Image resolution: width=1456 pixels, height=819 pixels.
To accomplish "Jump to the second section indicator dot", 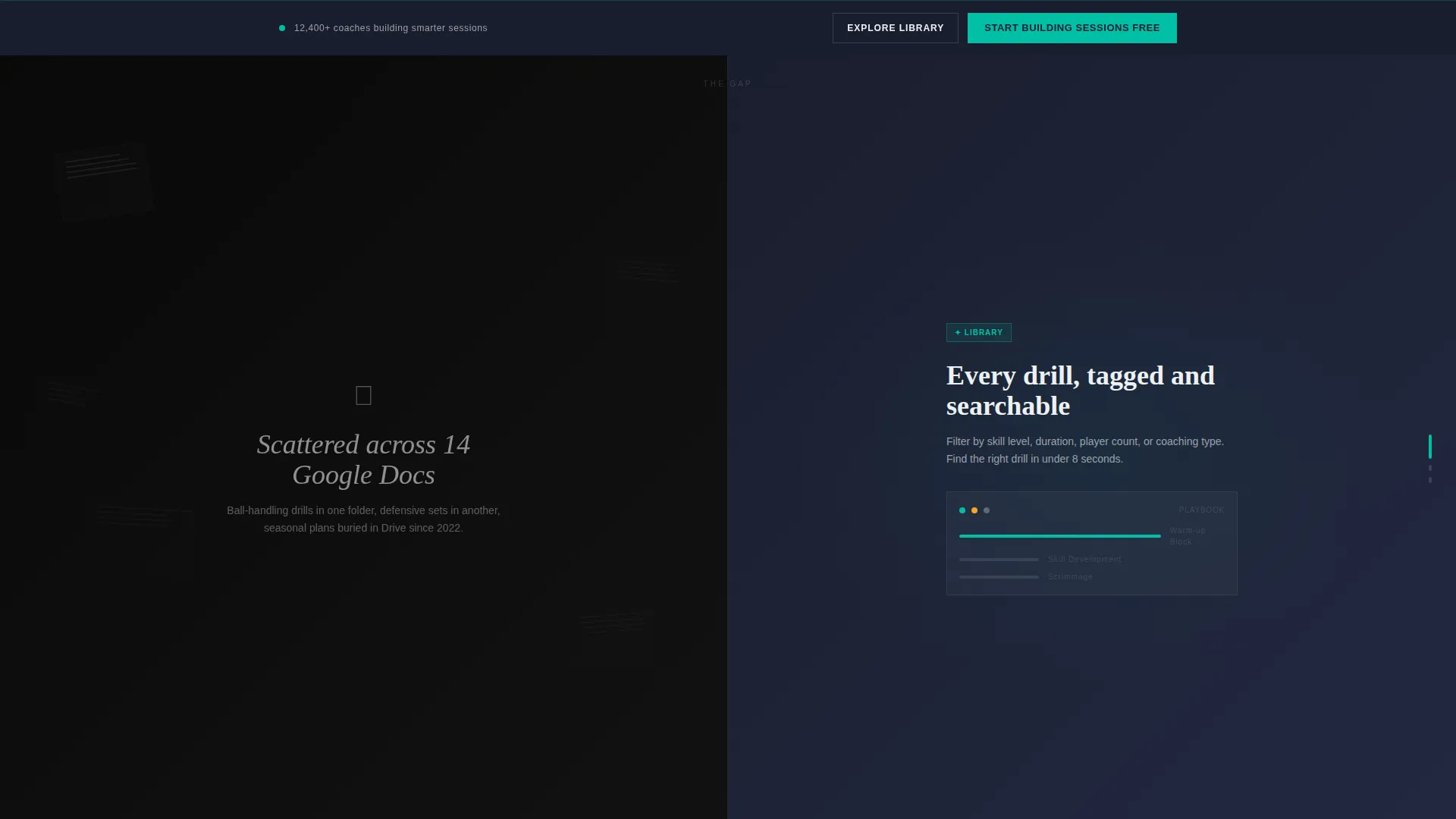I will tap(1430, 468).
